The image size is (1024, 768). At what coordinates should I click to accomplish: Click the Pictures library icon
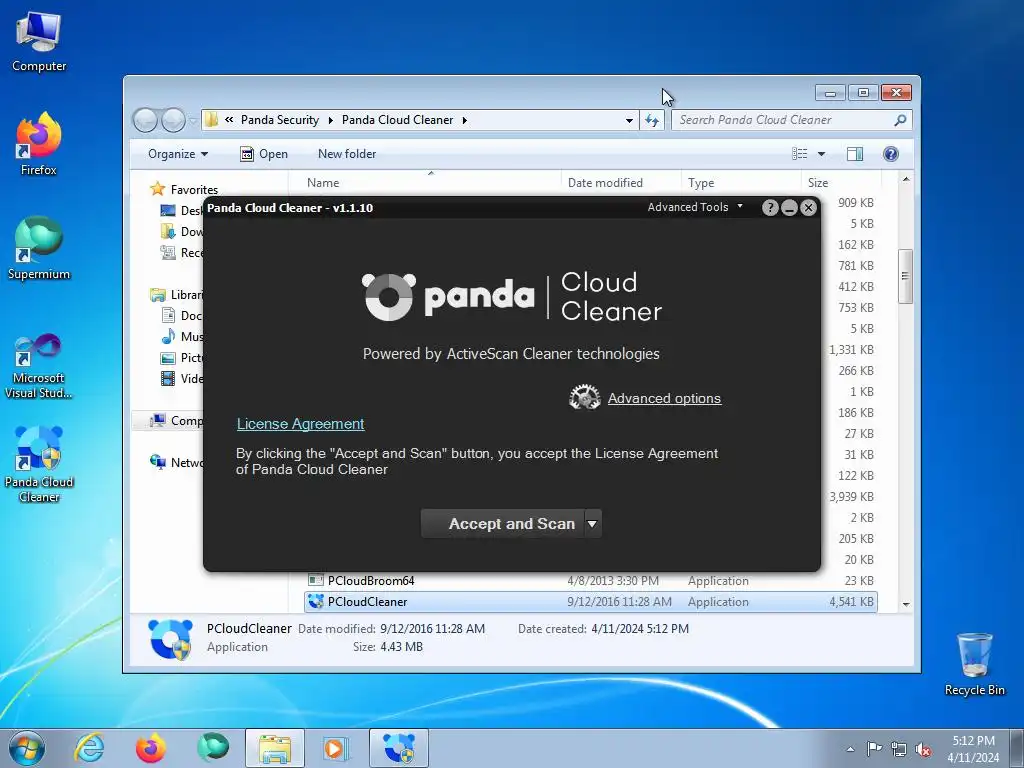168,358
